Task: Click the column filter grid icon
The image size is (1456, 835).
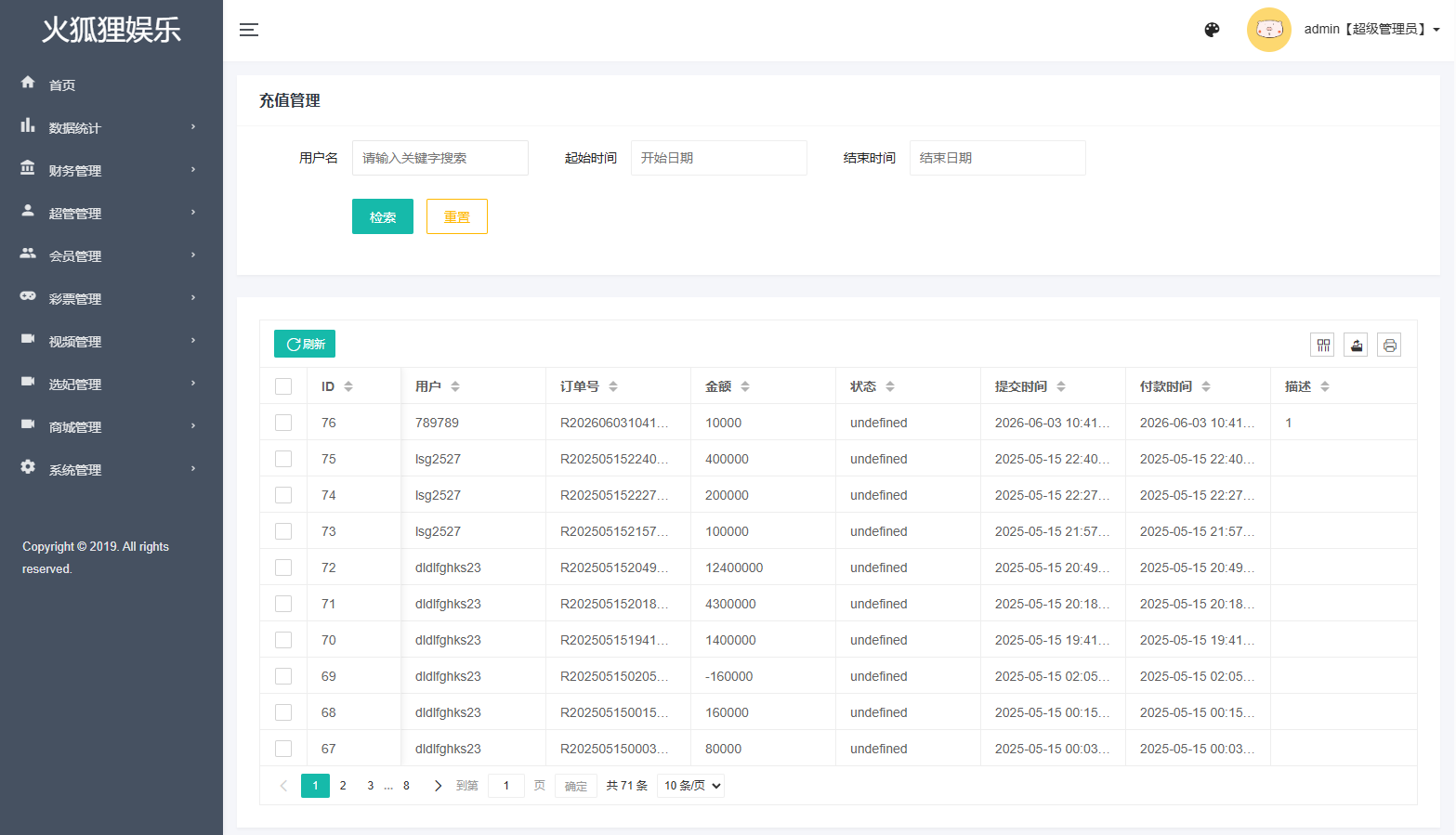Action: click(x=1323, y=346)
